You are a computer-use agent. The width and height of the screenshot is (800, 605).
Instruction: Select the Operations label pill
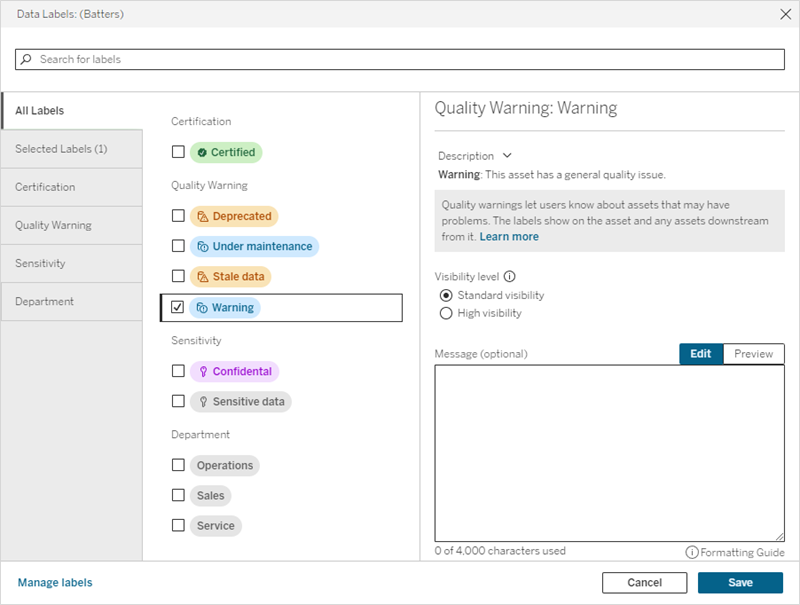225,465
